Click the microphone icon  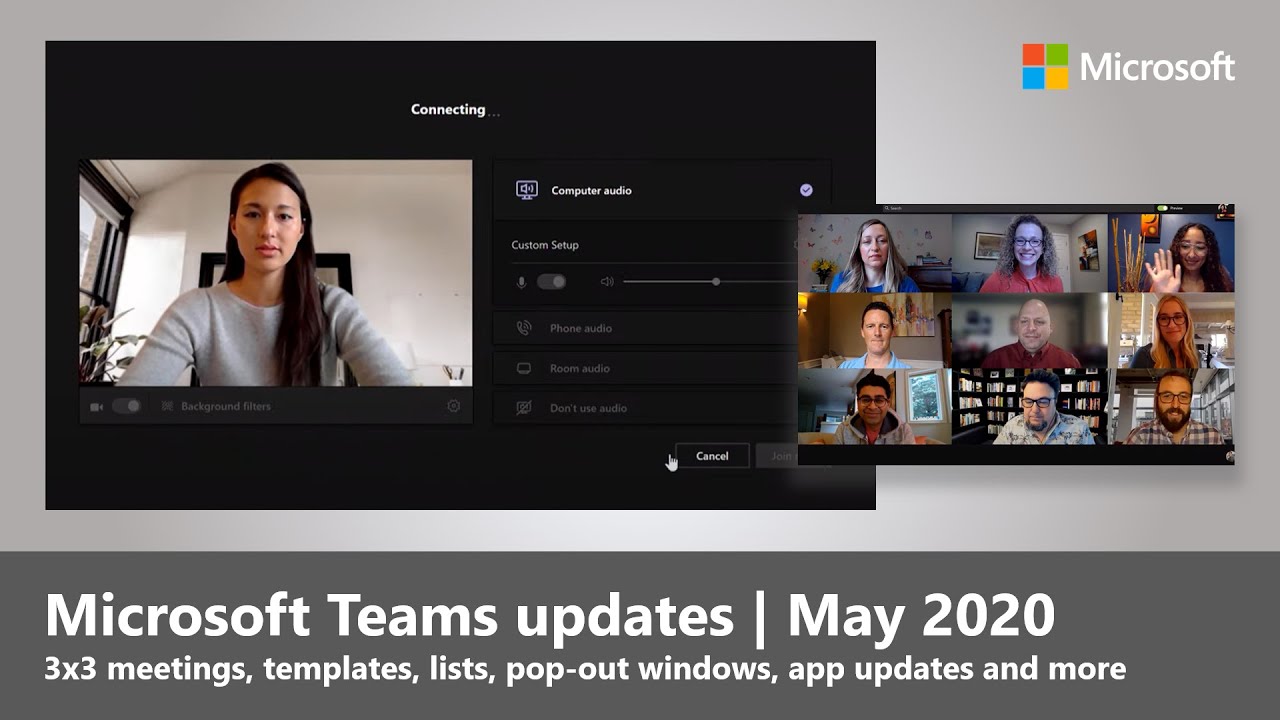point(521,282)
